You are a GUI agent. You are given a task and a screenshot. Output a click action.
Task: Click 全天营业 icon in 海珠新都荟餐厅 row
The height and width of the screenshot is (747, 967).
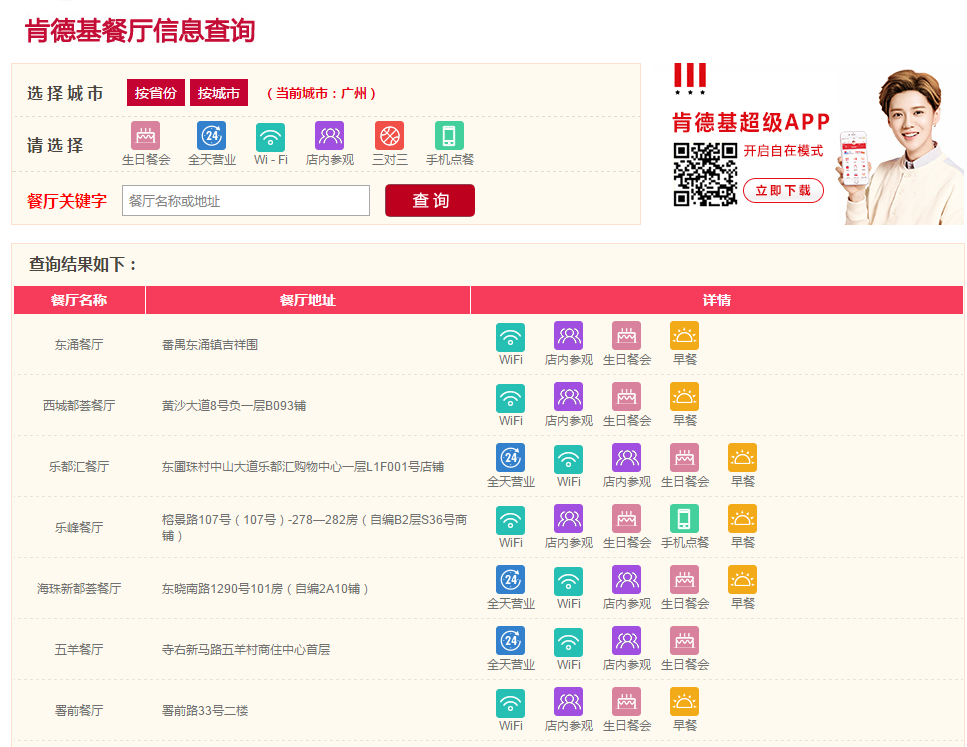tap(511, 580)
